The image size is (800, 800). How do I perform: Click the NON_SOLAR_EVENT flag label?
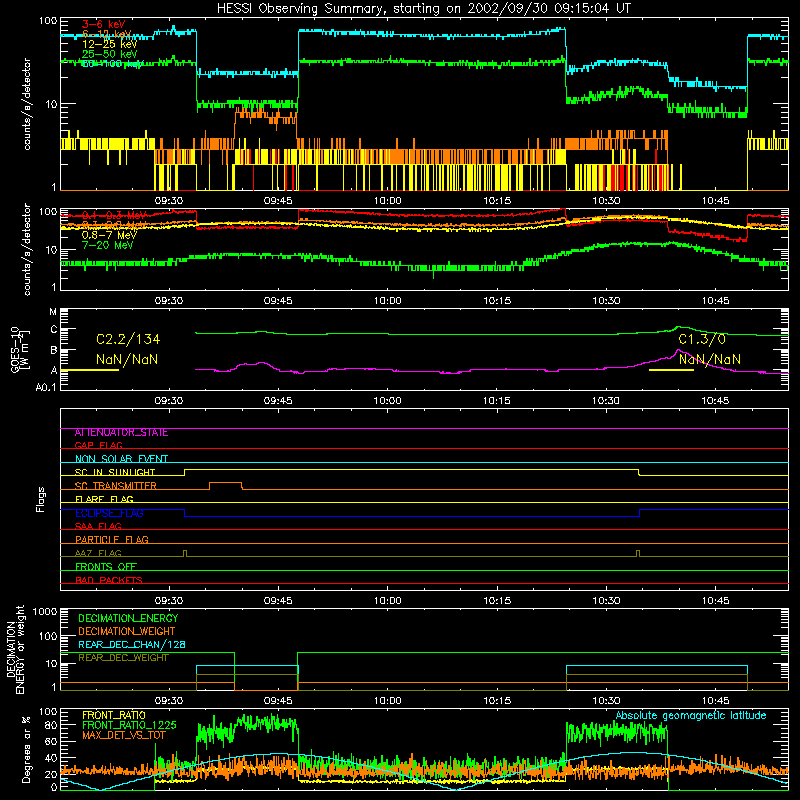click(x=121, y=459)
